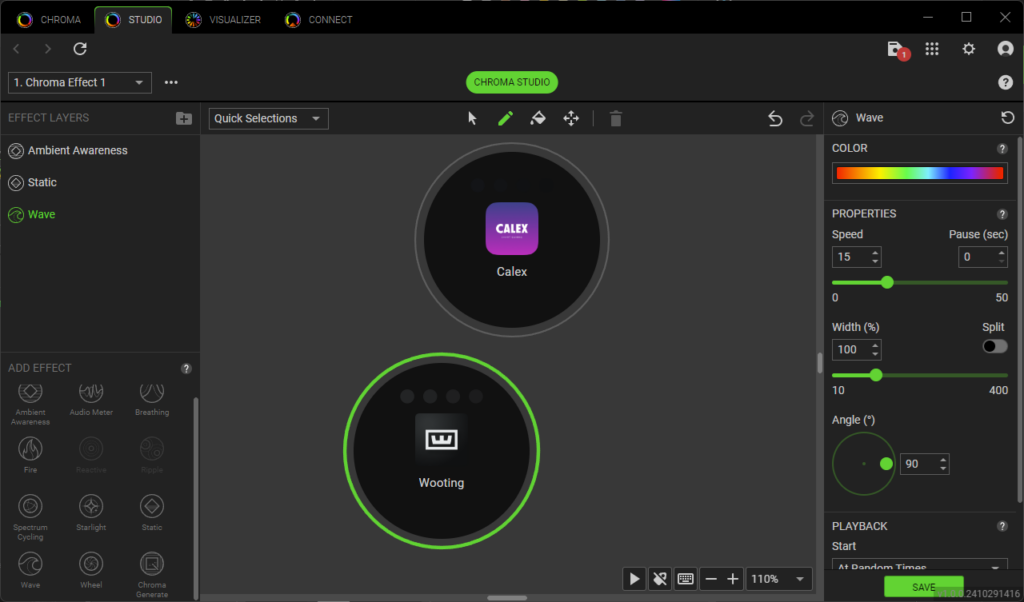Expand the Quick Selections dropdown
The image size is (1024, 602).
coord(268,118)
